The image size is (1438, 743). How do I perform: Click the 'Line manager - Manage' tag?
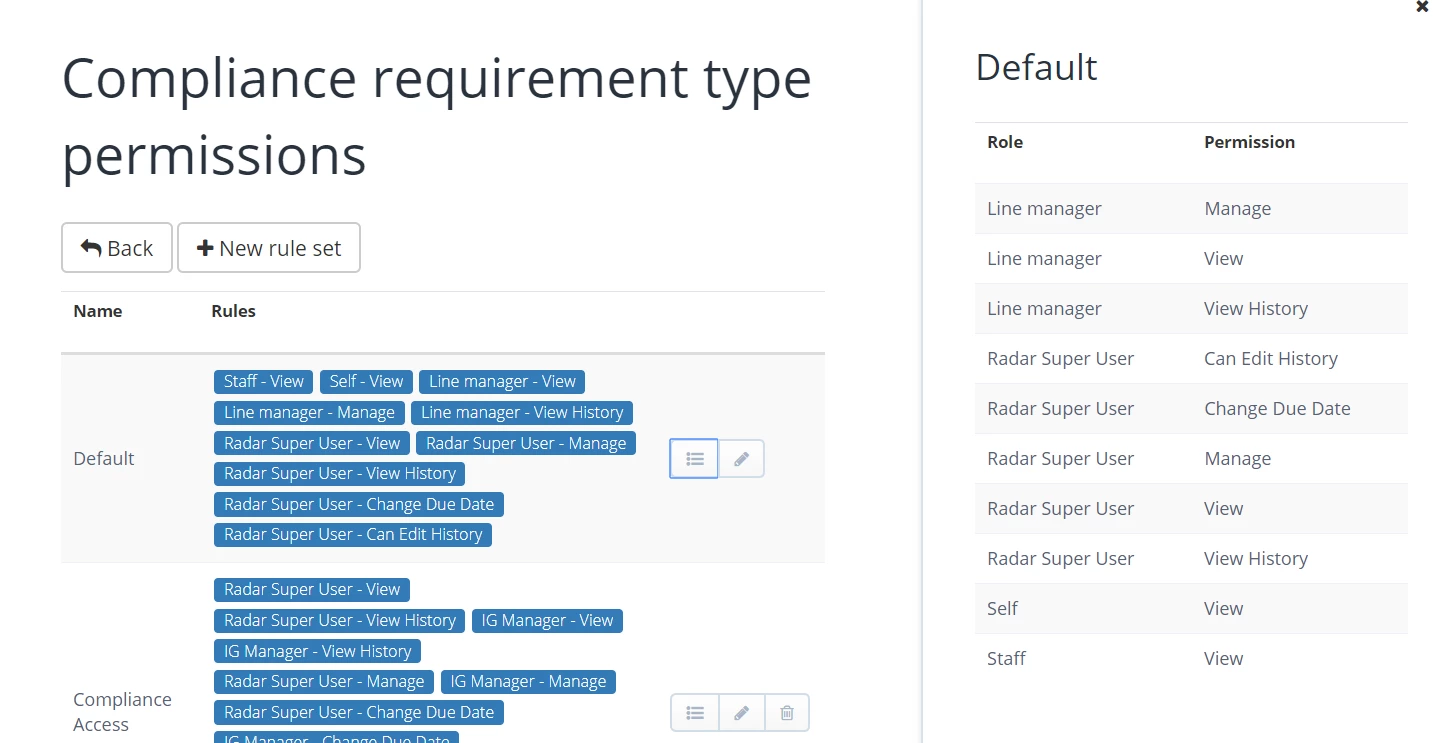[309, 412]
